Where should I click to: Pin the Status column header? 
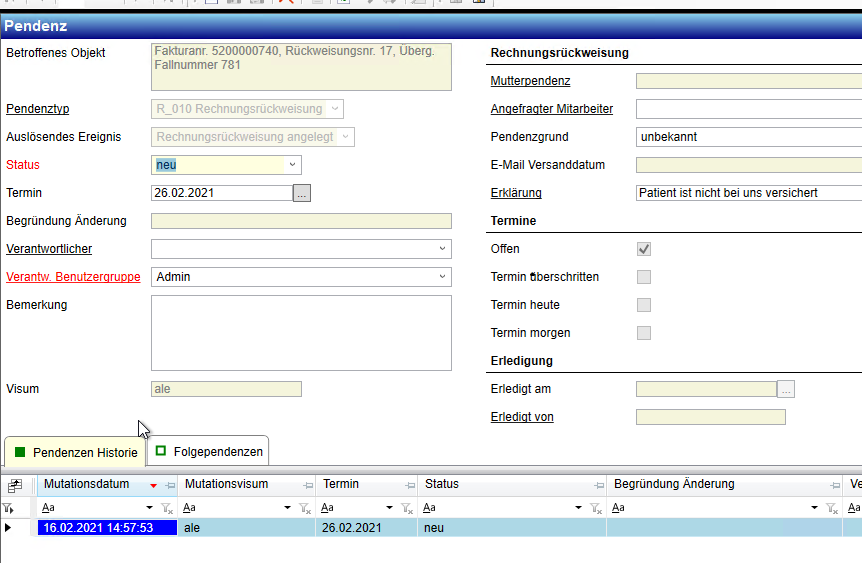pyautogui.click(x=596, y=485)
